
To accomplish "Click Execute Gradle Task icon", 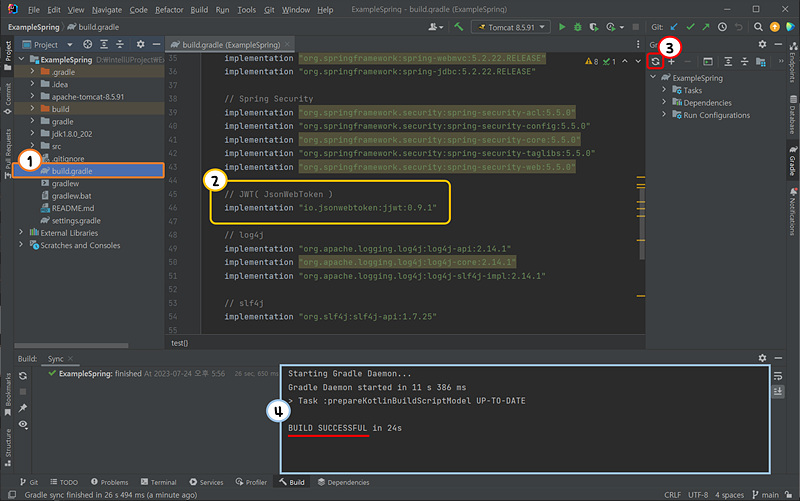I will click(x=708, y=62).
